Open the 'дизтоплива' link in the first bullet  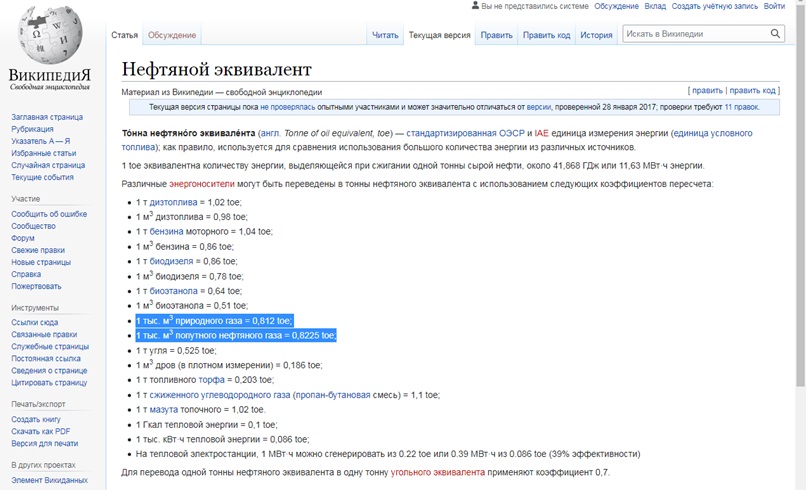click(171, 202)
